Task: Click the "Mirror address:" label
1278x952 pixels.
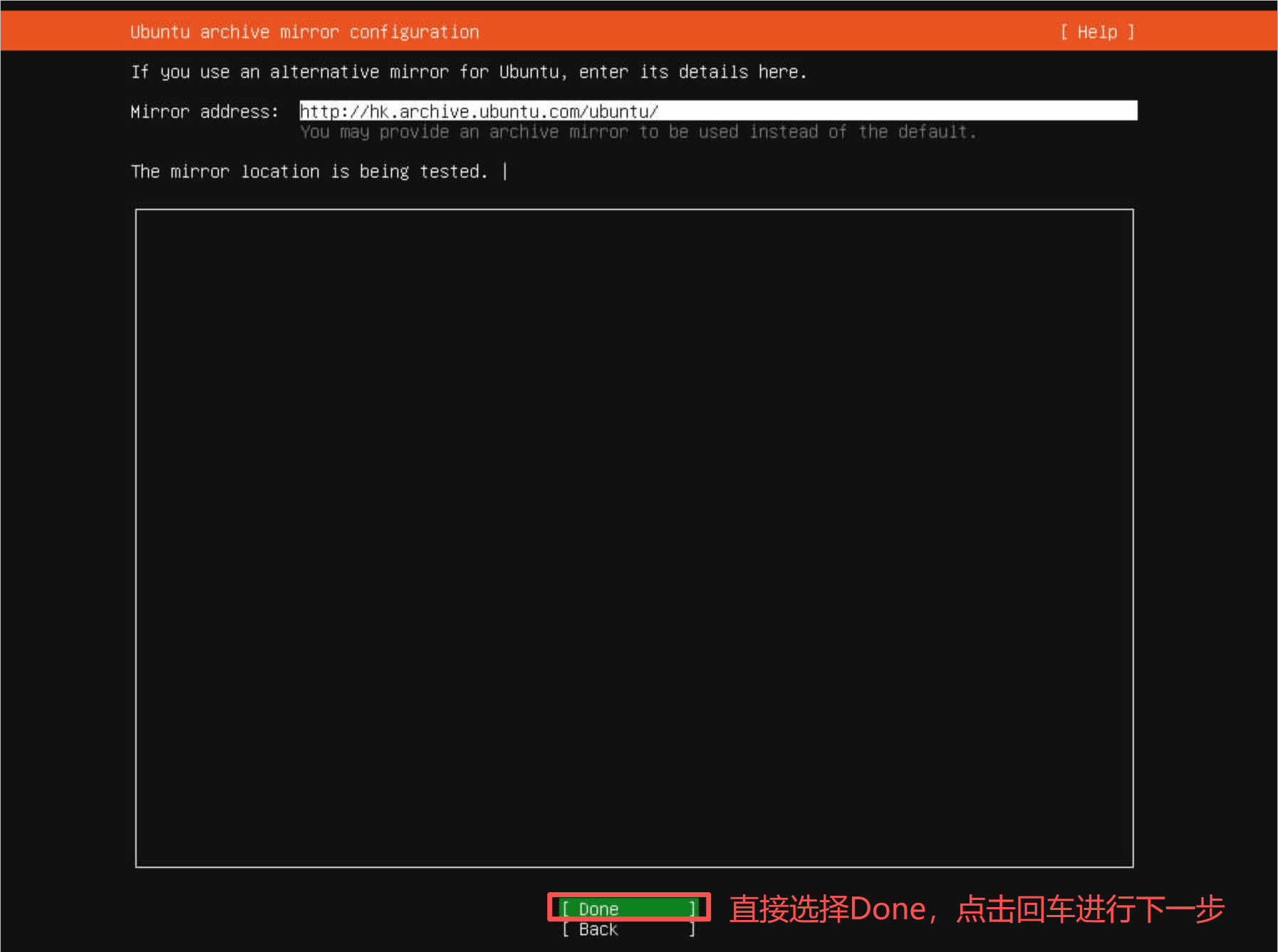Action: pos(204,112)
